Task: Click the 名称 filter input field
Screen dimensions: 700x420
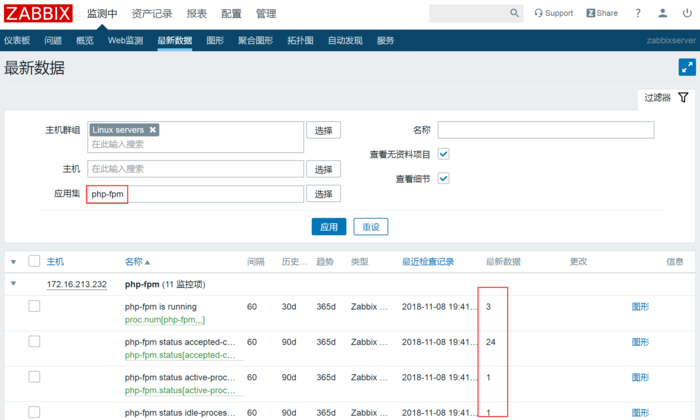Action: click(546, 130)
